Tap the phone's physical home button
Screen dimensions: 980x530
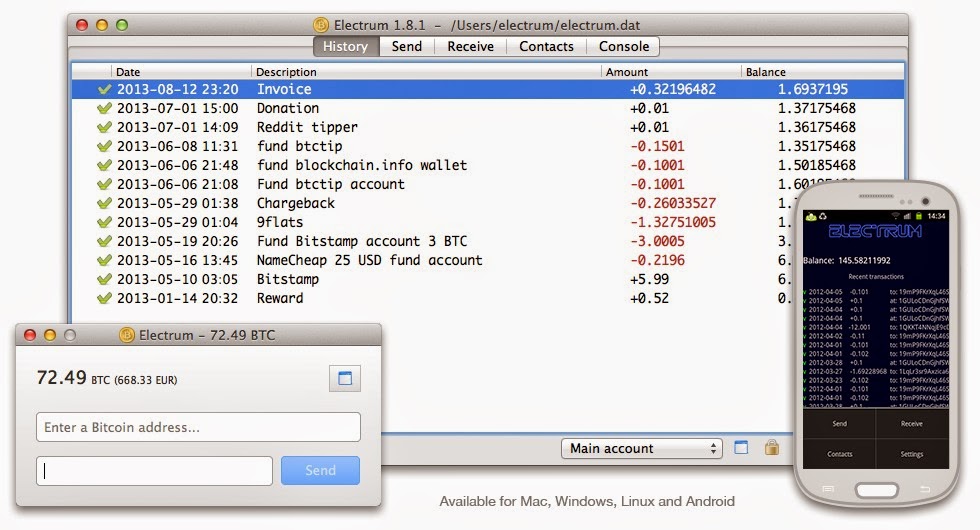pos(876,490)
